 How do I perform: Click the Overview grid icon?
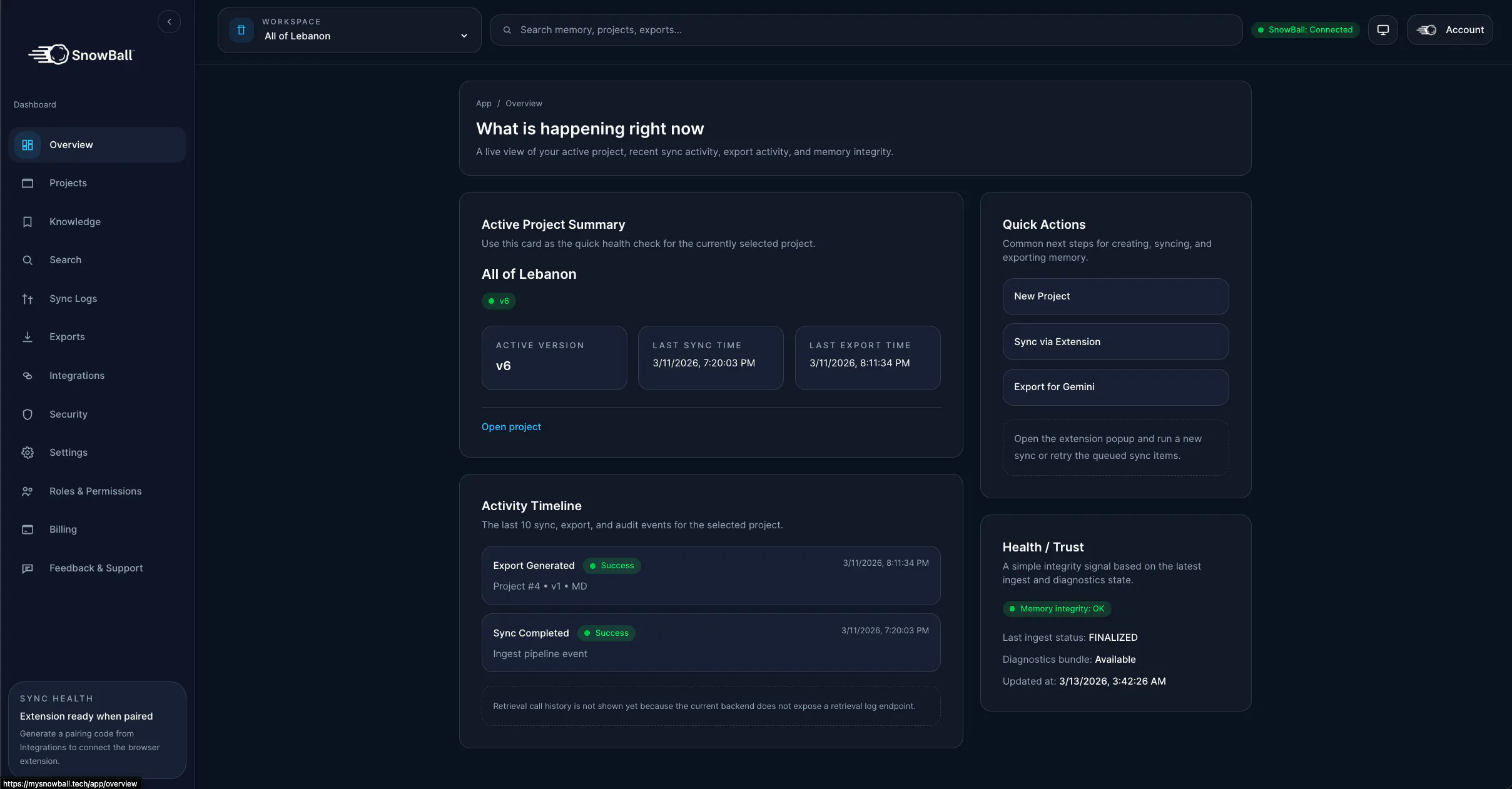[x=28, y=145]
